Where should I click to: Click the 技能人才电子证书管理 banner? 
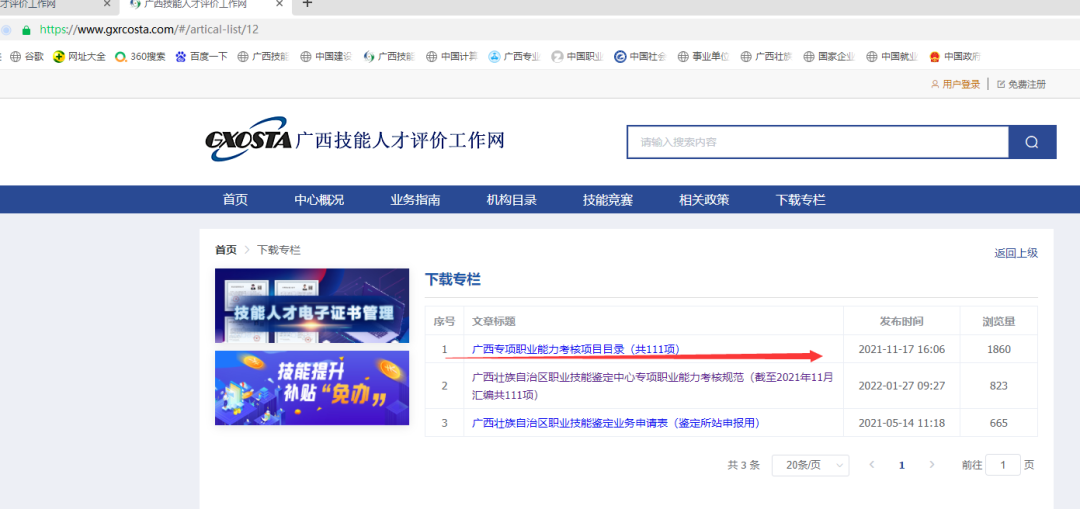pos(312,306)
